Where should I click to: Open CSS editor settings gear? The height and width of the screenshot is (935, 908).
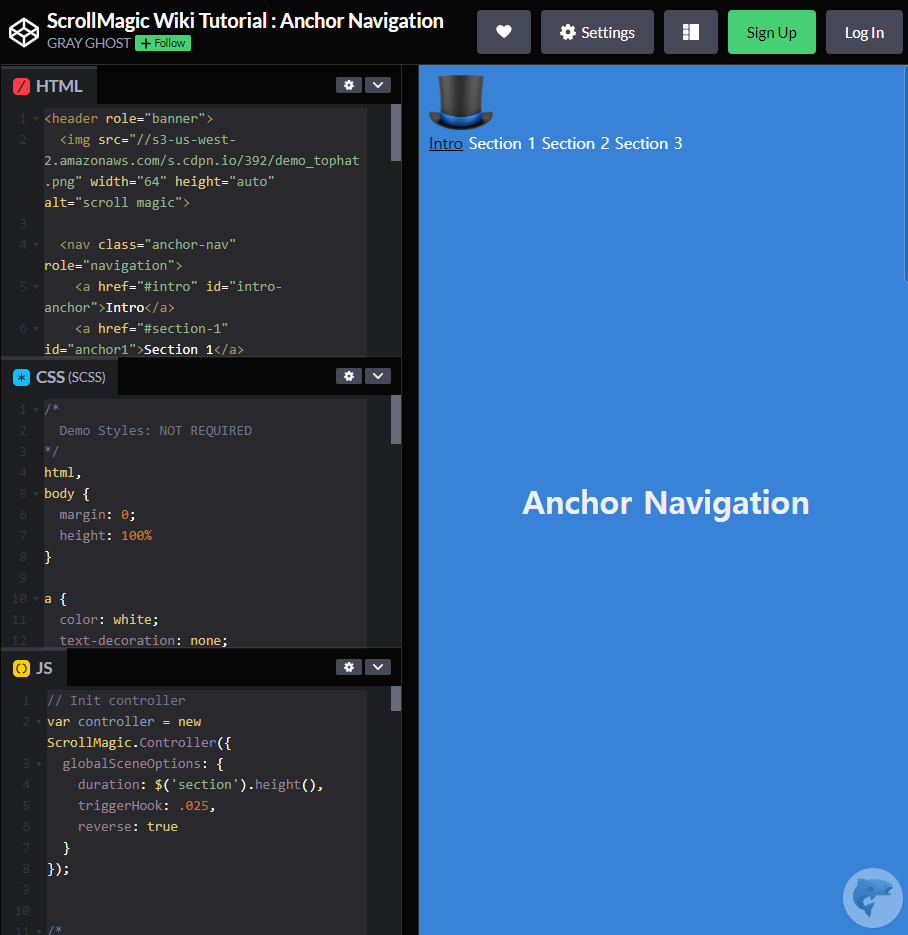349,376
